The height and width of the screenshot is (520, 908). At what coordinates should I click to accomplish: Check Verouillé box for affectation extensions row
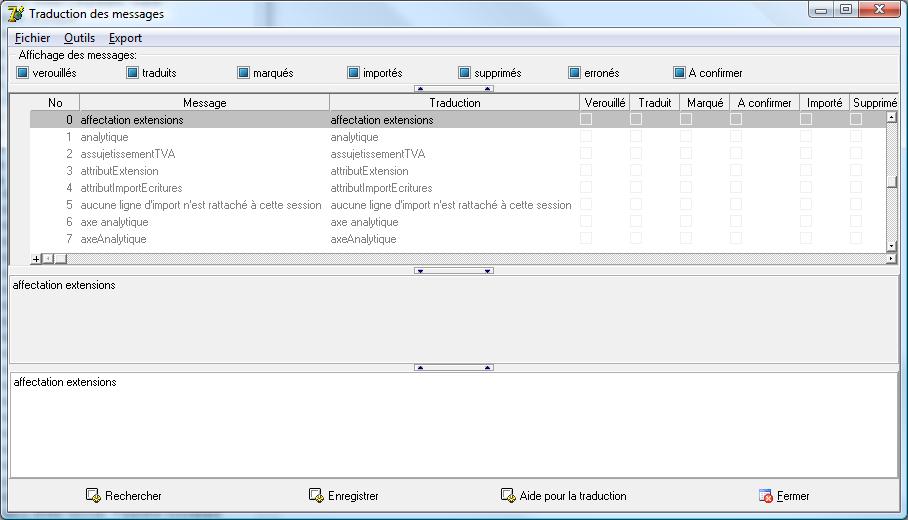click(586, 119)
